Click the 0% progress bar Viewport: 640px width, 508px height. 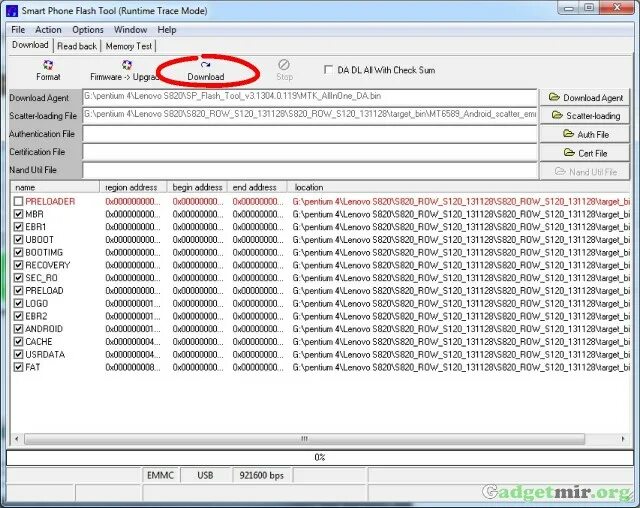click(320, 457)
